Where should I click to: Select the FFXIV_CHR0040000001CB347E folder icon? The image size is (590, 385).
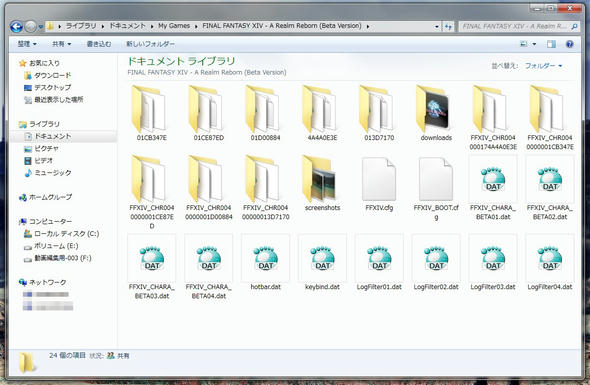tap(547, 109)
